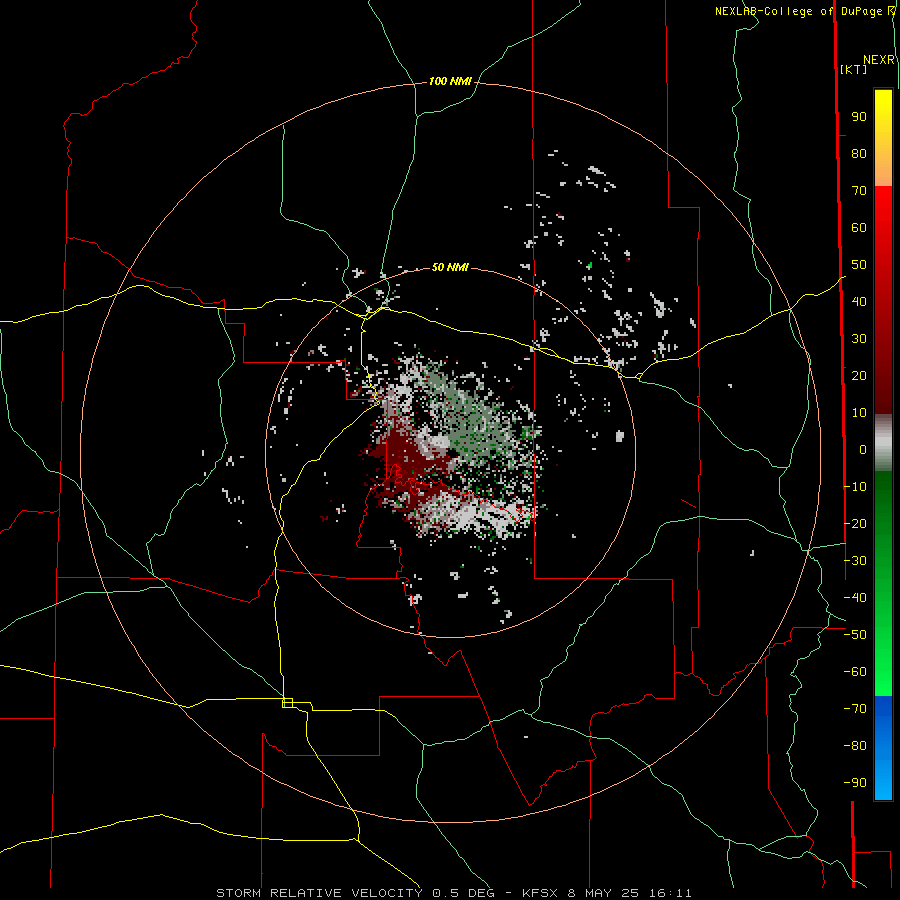The height and width of the screenshot is (900, 900).
Task: Click the NEXR text above the color scale
Action: click(879, 60)
